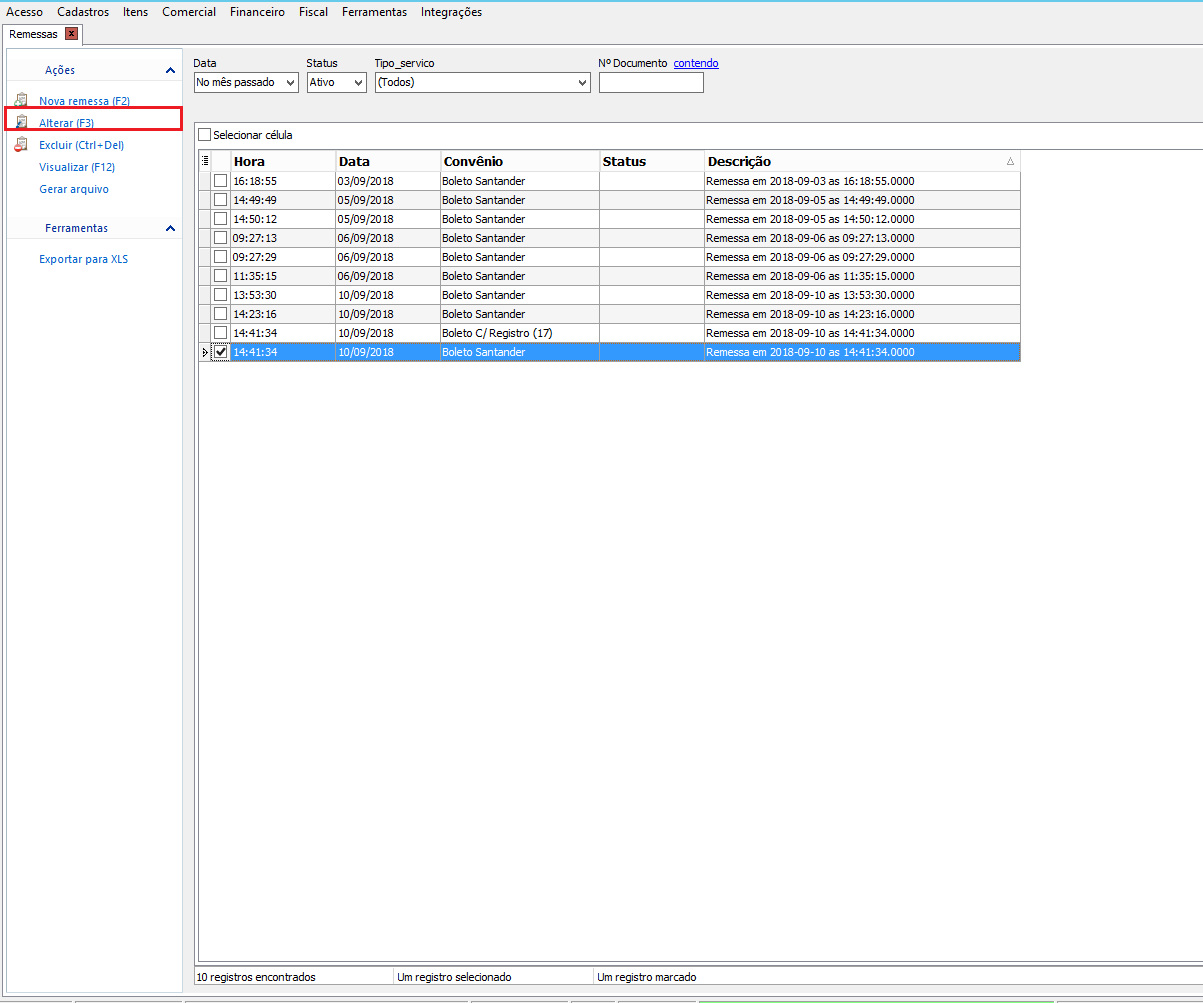Viewport: 1203px width, 1003px height.
Task: Open the Data period dropdown
Action: click(x=290, y=83)
